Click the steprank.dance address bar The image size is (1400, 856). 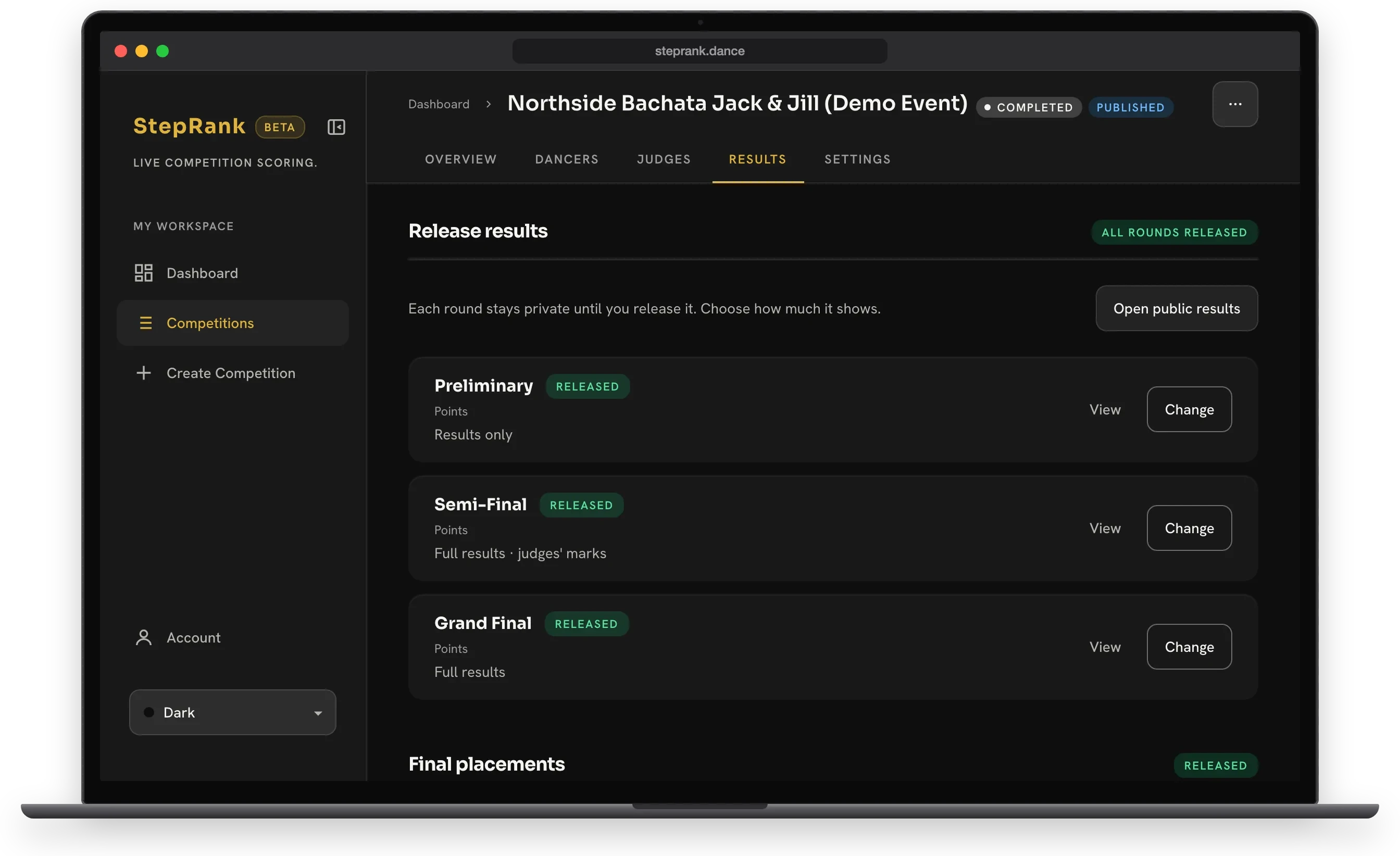click(x=700, y=51)
